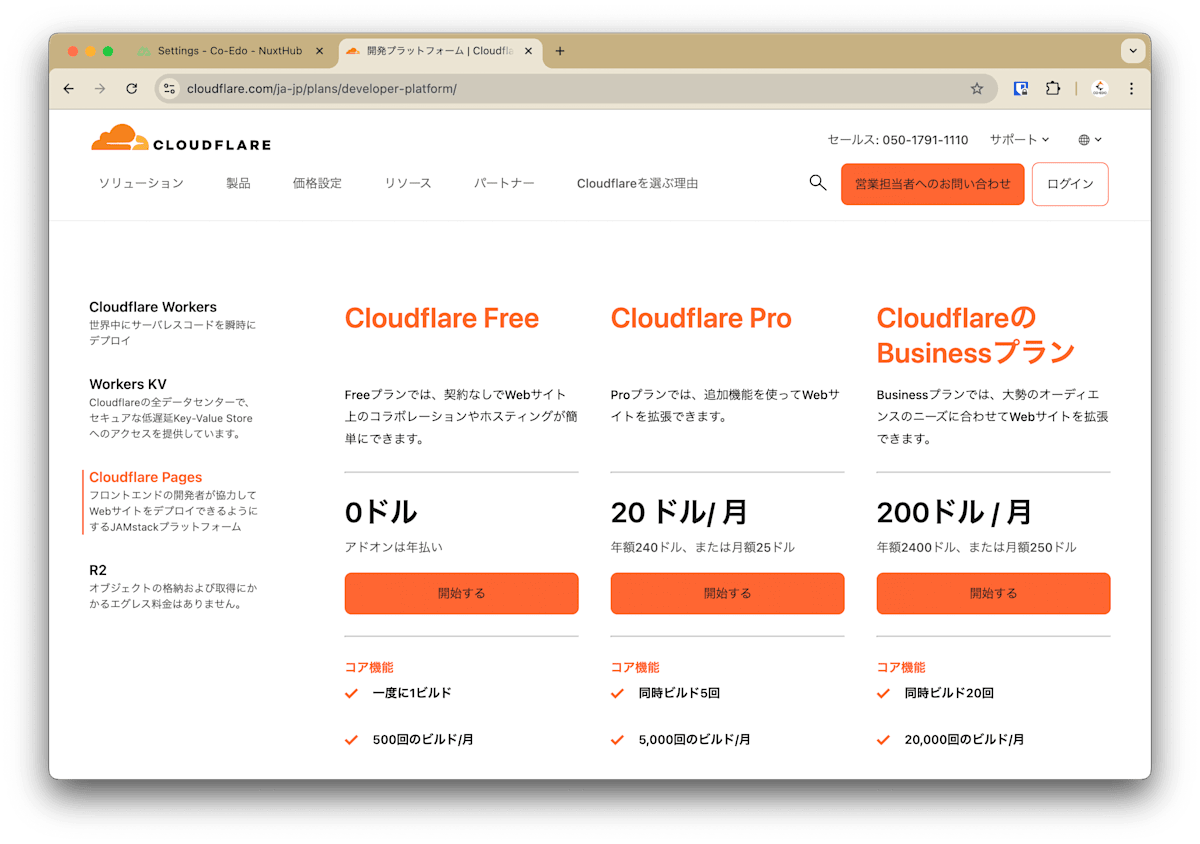Reload the page with refresh icon
The width and height of the screenshot is (1200, 844).
(131, 89)
